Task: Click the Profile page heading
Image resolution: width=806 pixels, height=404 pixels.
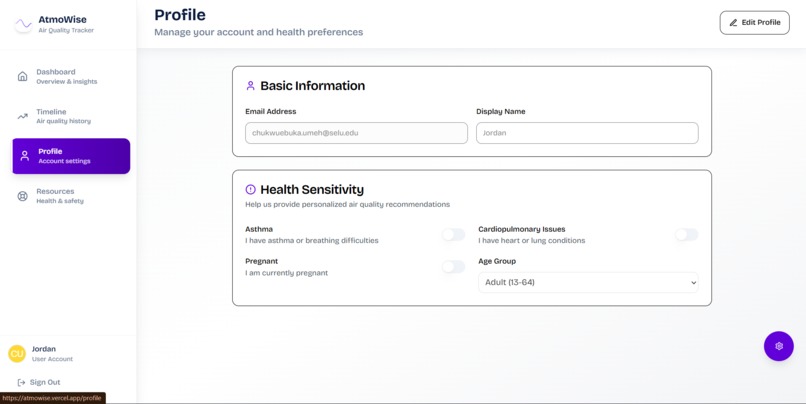Action: point(180,15)
